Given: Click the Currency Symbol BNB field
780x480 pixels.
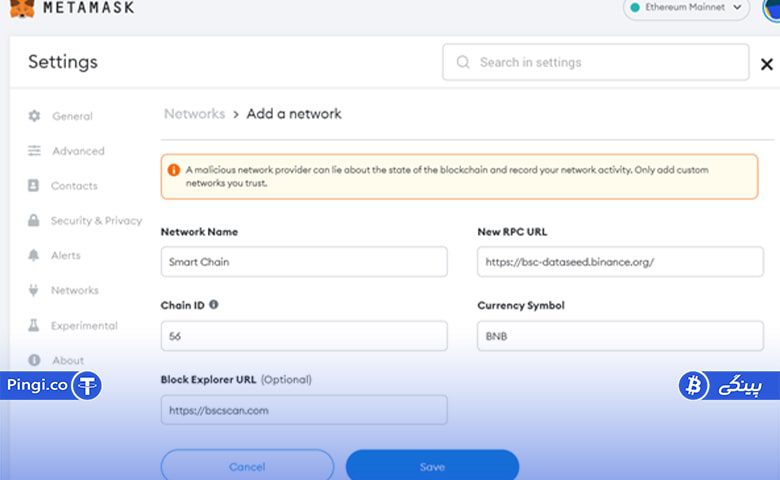Looking at the screenshot, I should (x=620, y=336).
